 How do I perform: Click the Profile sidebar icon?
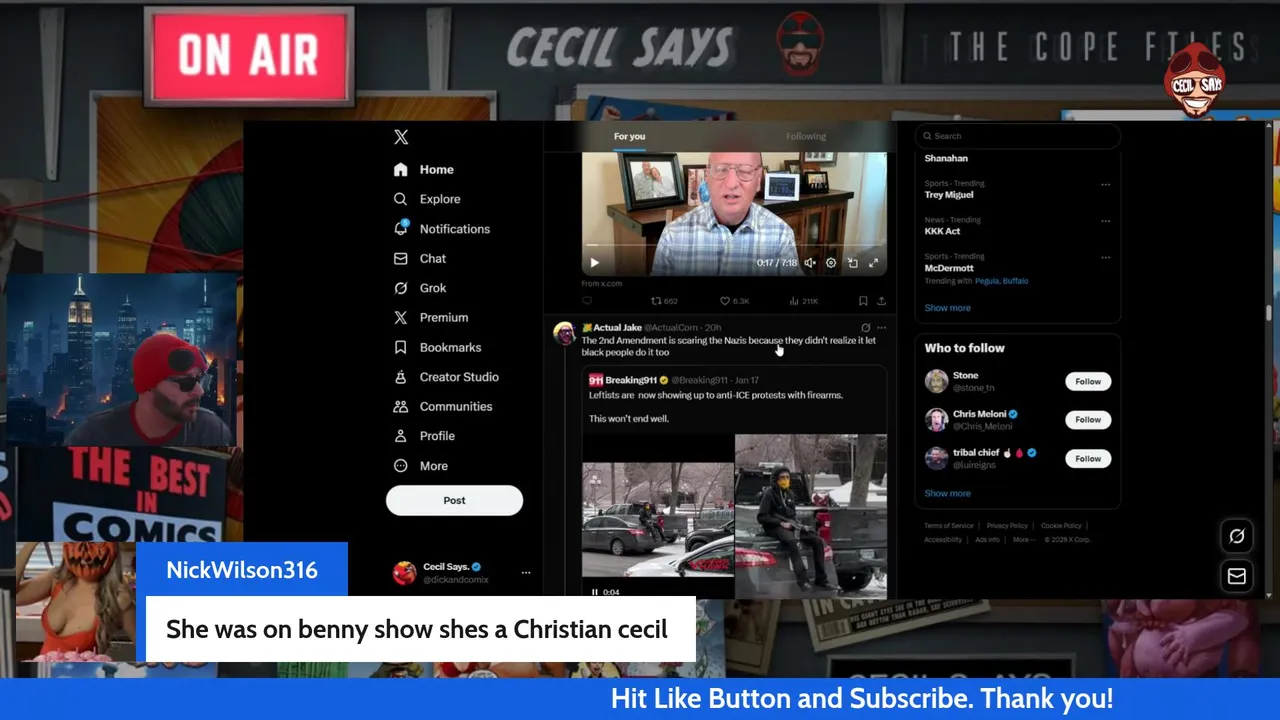coord(401,436)
